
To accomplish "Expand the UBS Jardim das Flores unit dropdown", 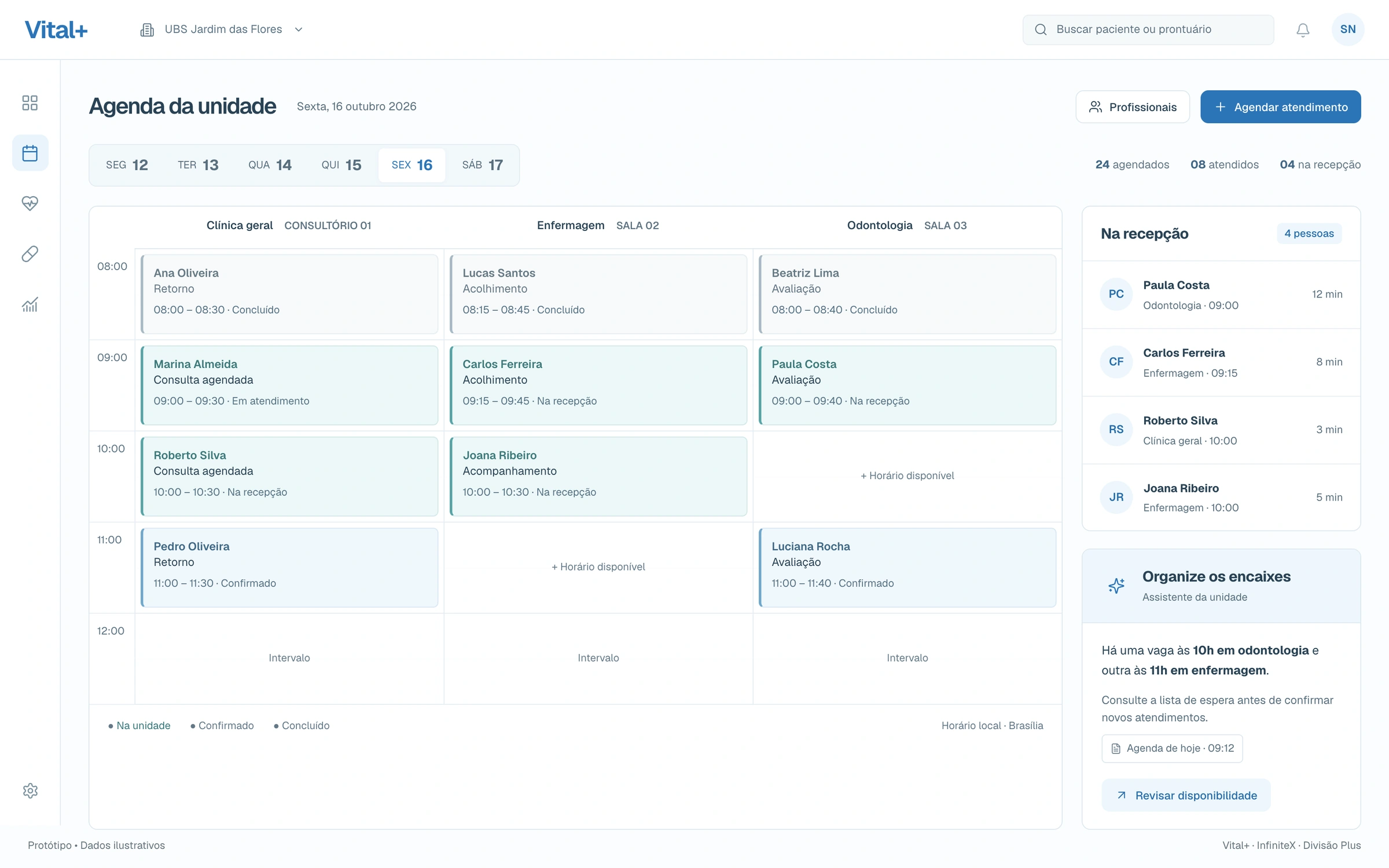I will 222,30.
